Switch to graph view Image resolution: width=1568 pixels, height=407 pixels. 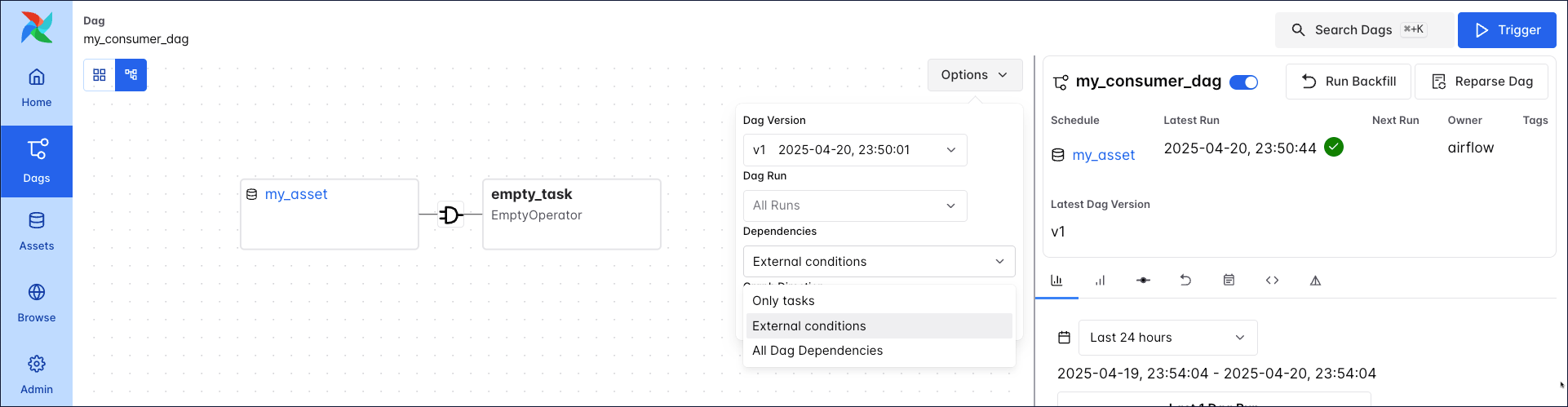point(131,75)
